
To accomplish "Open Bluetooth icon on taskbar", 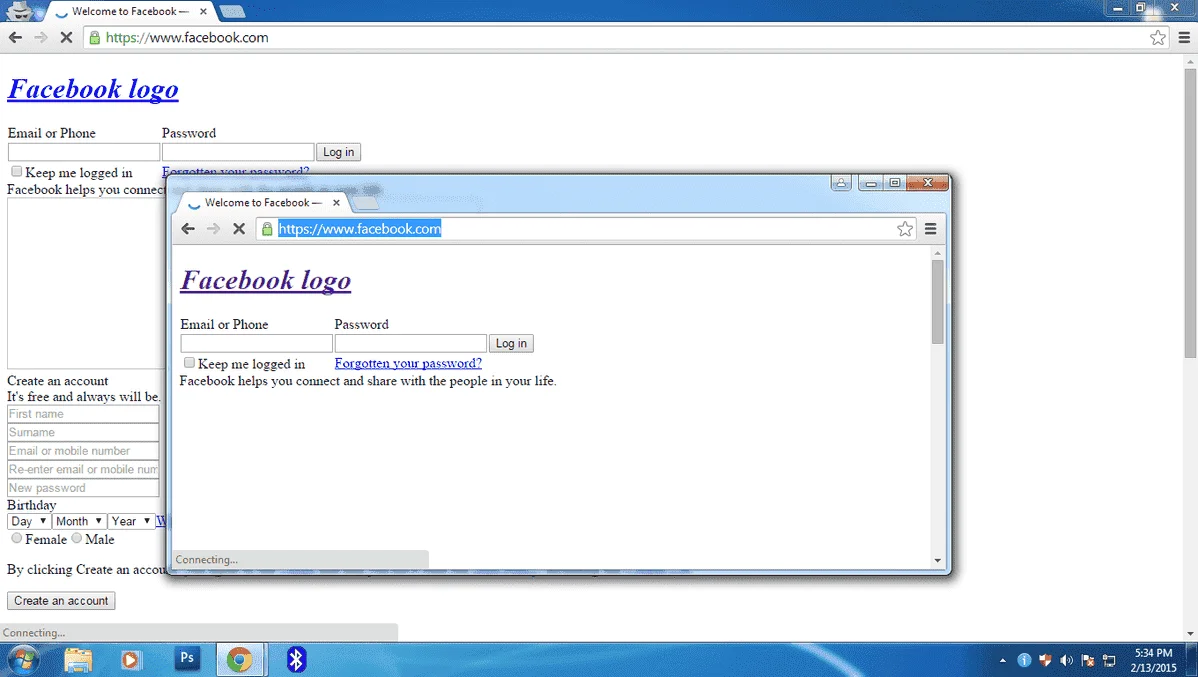I will pyautogui.click(x=296, y=659).
